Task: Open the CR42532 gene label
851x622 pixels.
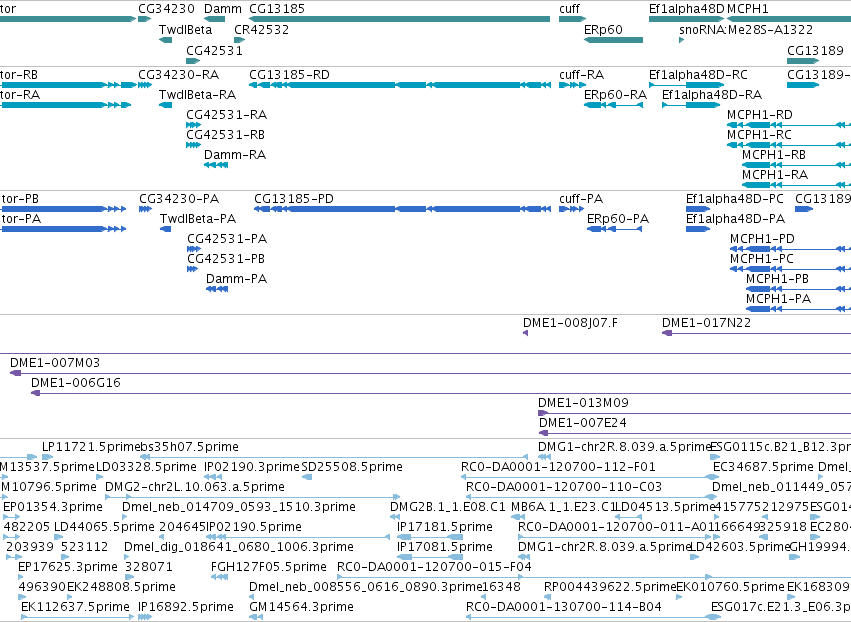Action: (262, 29)
